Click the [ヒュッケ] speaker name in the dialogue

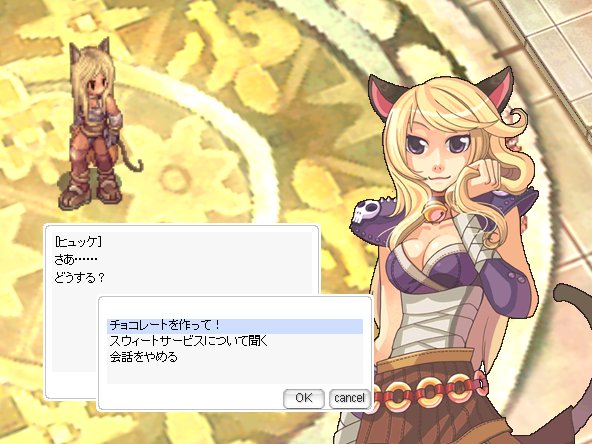pyautogui.click(x=78, y=242)
